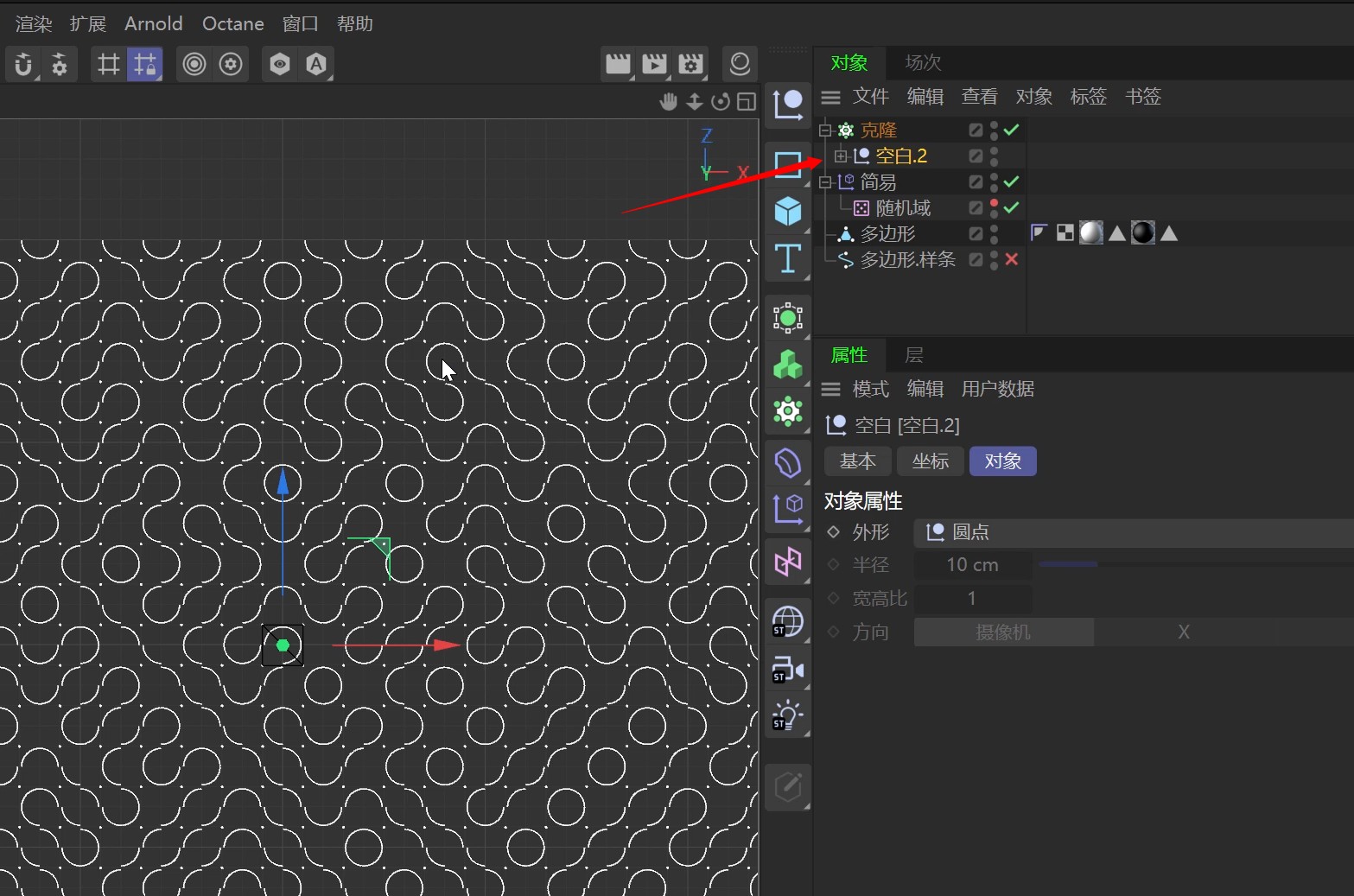The image size is (1354, 896).
Task: Expand the 空白.2 object
Action: [x=841, y=156]
